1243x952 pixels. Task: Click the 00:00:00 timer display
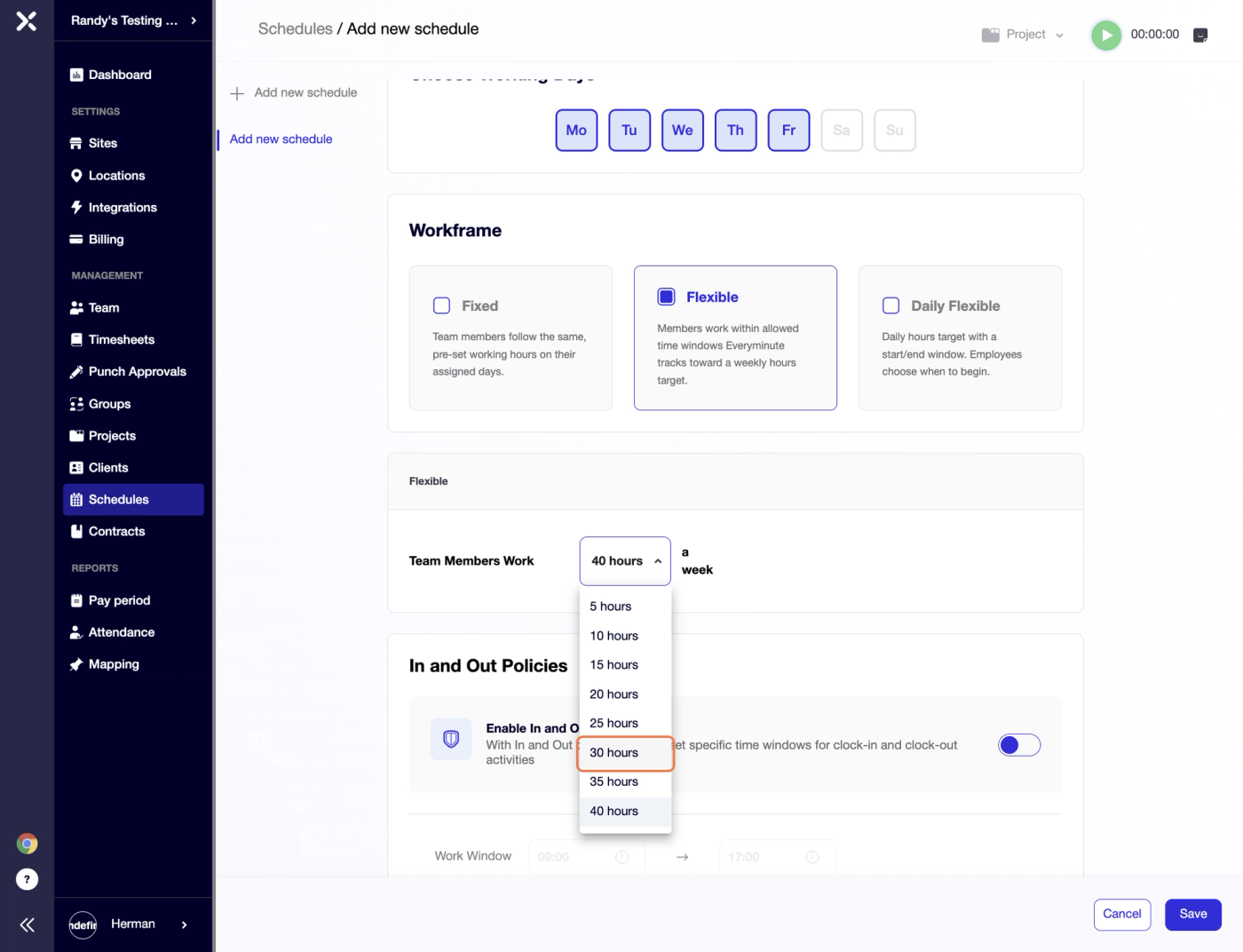[x=1155, y=35]
